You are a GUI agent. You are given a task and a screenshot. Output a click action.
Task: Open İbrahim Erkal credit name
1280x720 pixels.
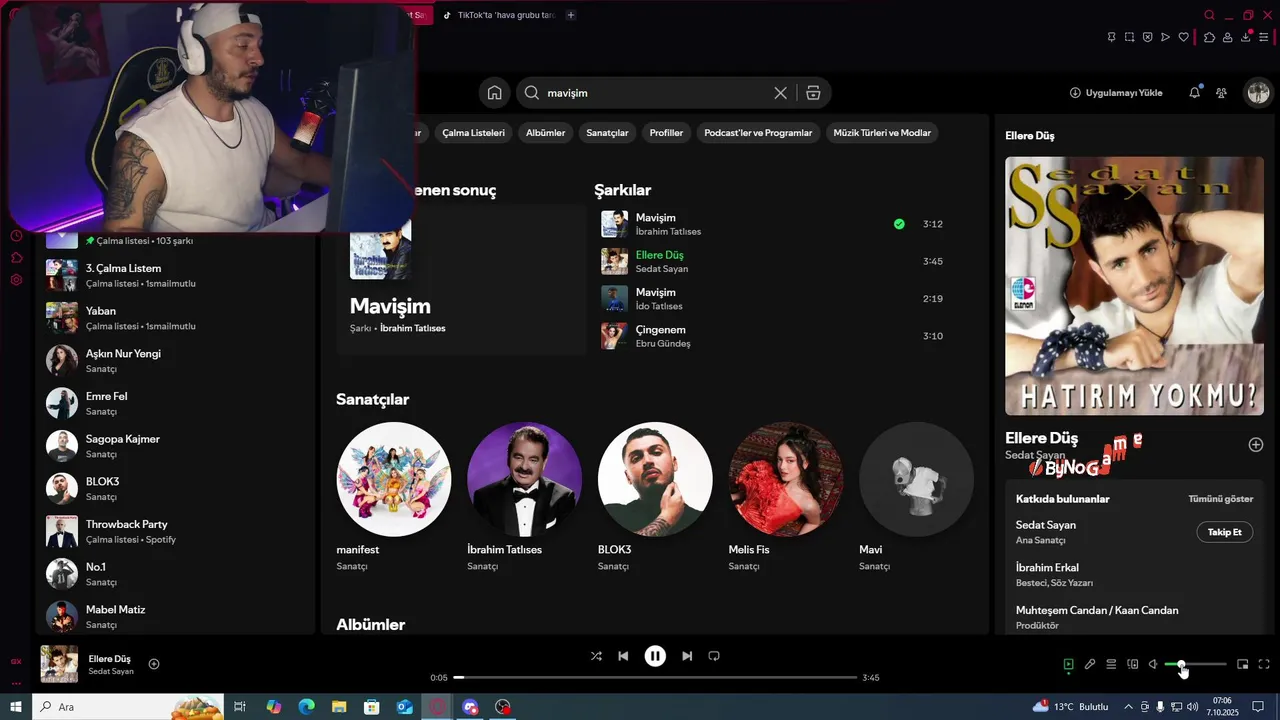point(1047,568)
